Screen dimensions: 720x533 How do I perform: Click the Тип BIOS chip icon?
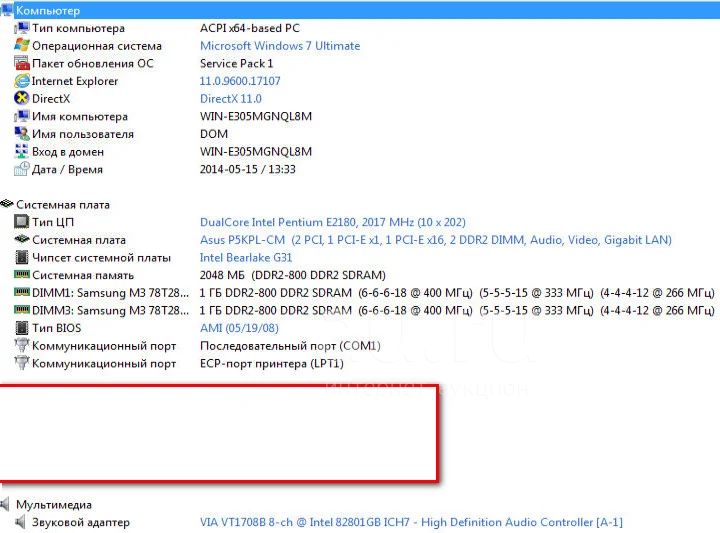(x=22, y=328)
